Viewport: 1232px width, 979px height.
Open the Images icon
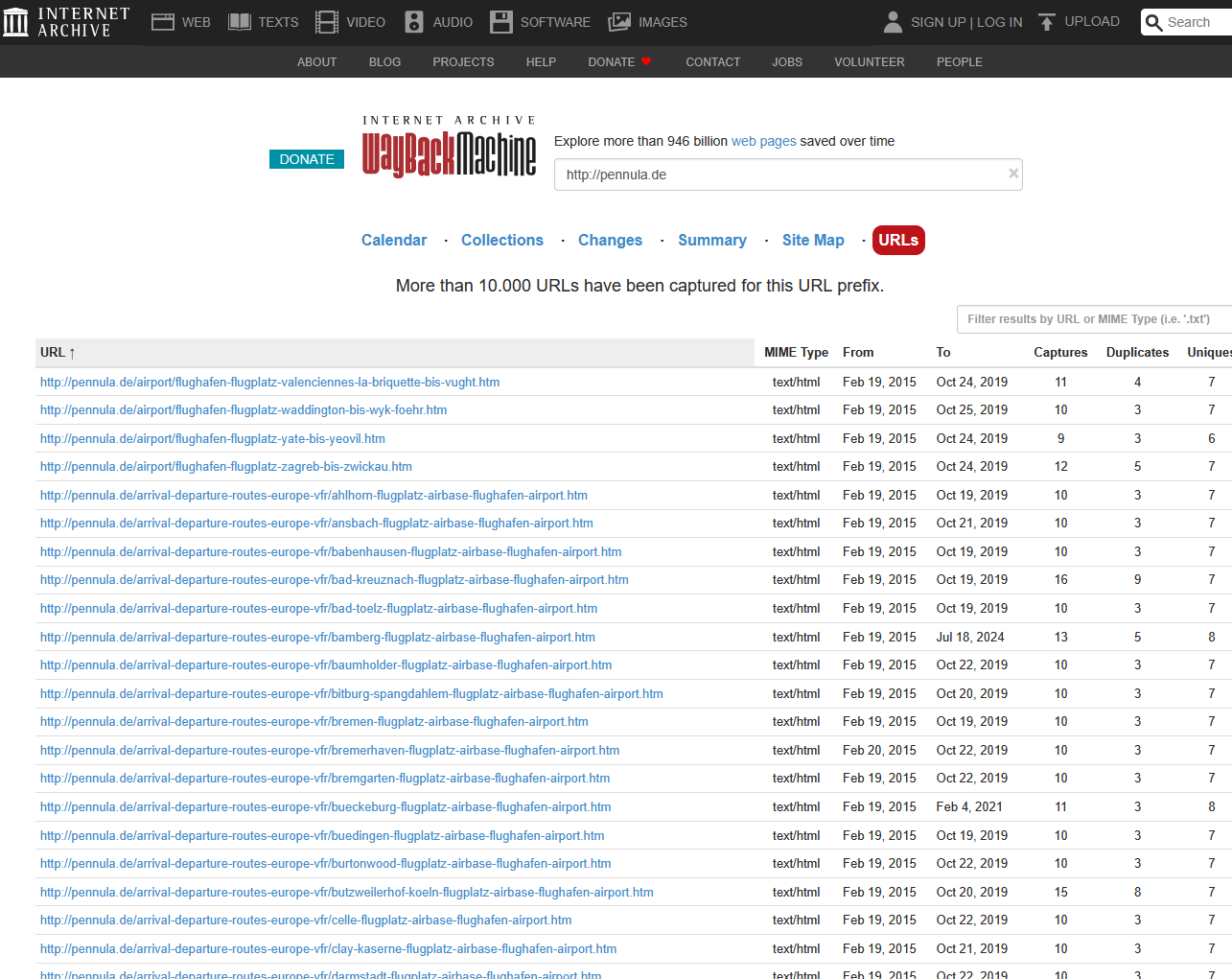click(x=619, y=22)
